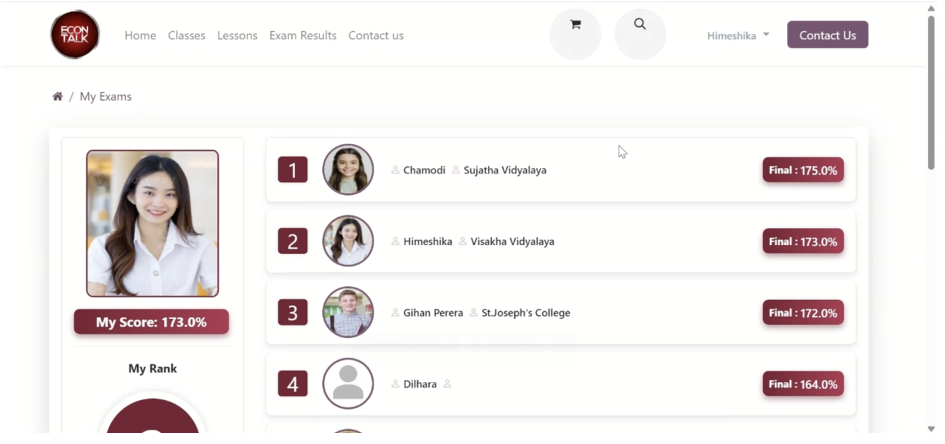Viewport: 945px width, 444px height.
Task: Click the home breadcrumb icon
Action: [57, 97]
